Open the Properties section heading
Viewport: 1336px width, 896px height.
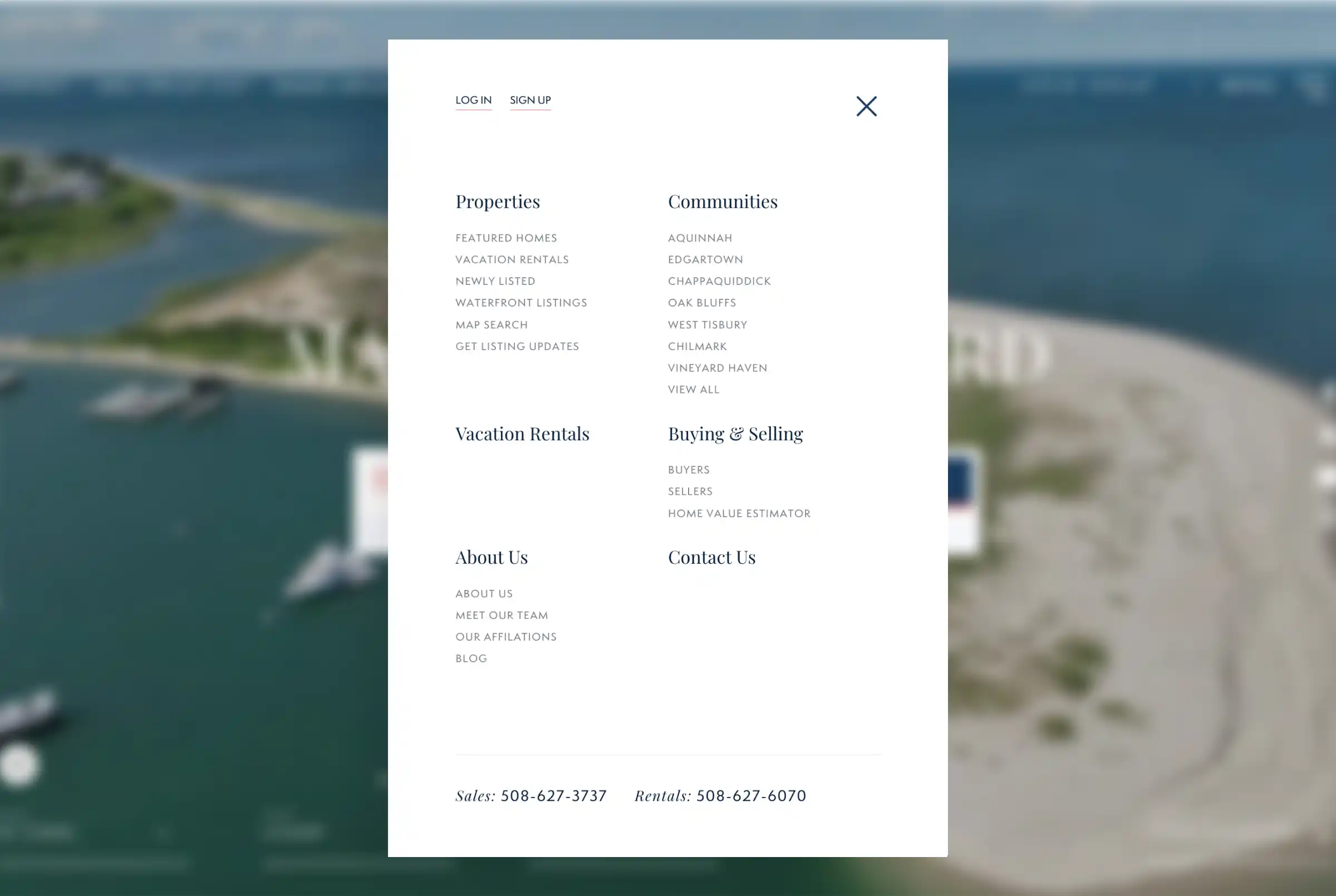tap(498, 201)
